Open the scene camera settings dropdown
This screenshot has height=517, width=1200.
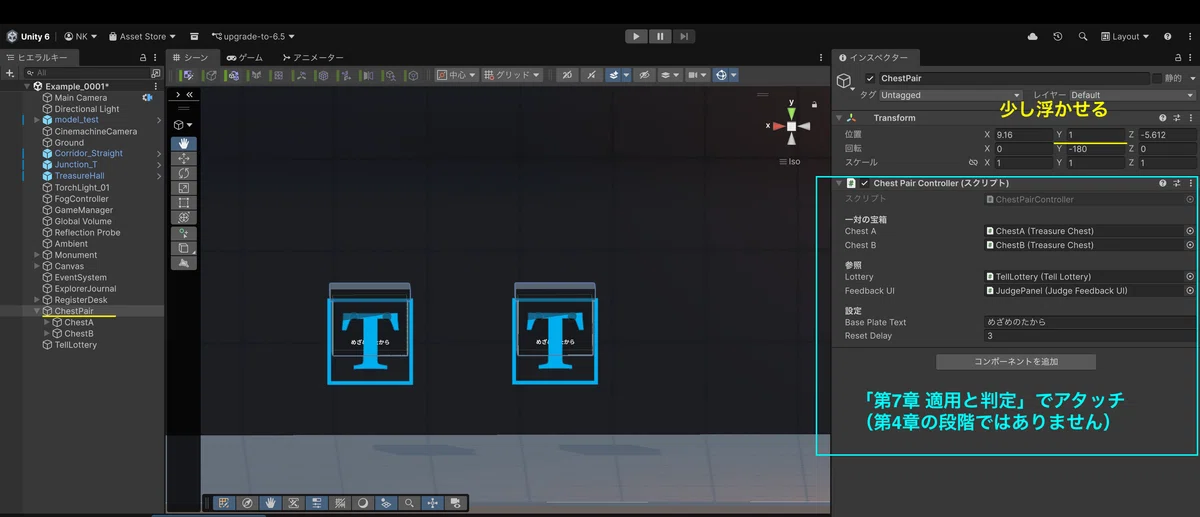(x=697, y=75)
